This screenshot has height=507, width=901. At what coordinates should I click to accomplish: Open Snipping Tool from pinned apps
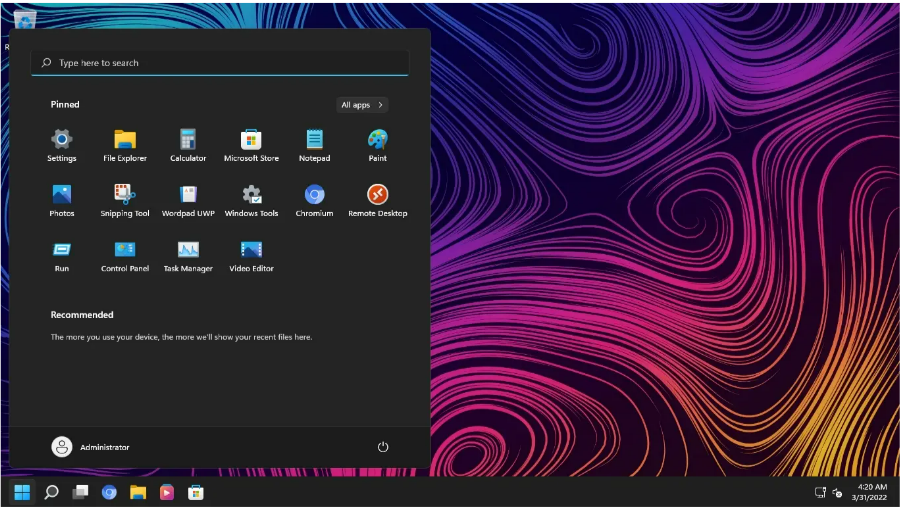coord(125,201)
